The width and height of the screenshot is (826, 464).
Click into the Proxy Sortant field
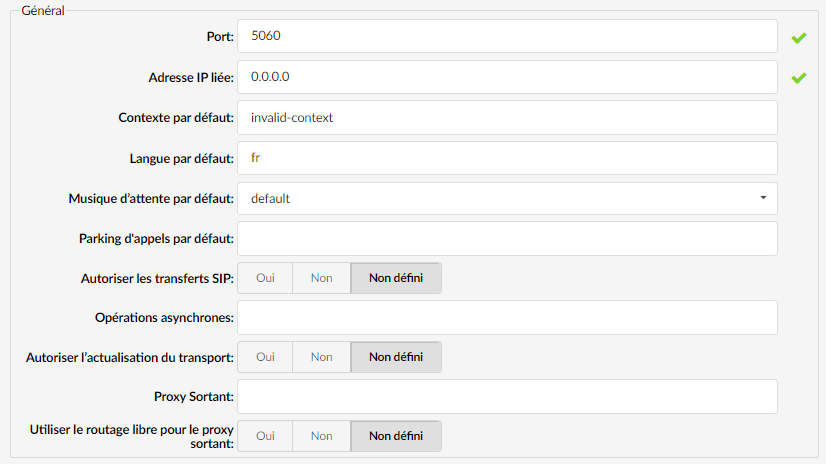tap(507, 397)
